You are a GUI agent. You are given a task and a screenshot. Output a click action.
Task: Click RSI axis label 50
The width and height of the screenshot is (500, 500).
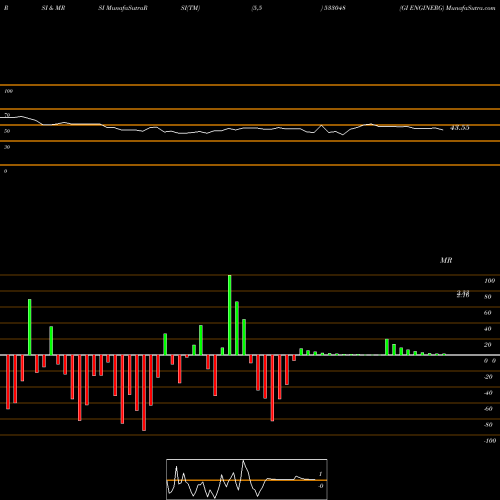click(7, 131)
